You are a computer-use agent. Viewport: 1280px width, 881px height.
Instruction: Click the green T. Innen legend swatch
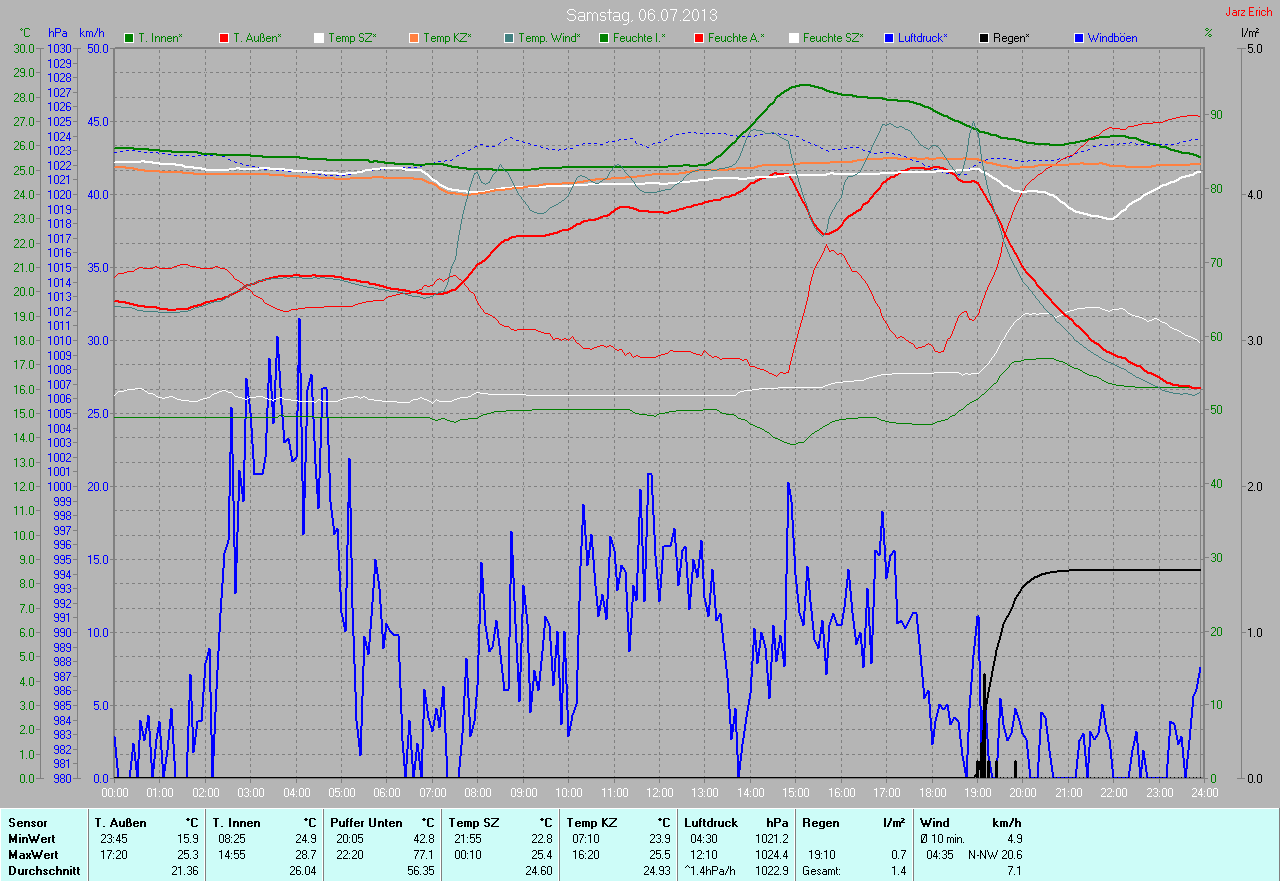[129, 38]
